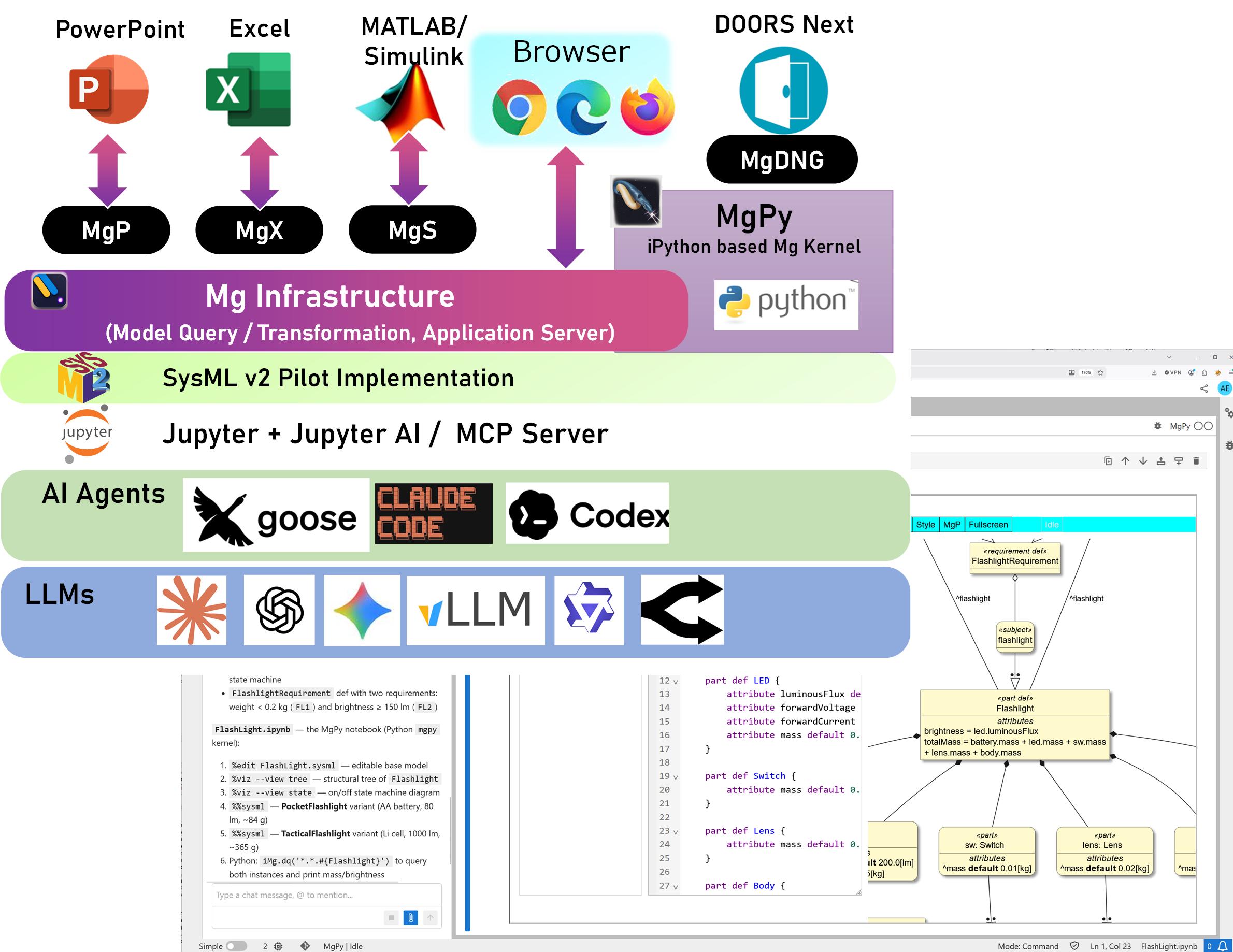1233x952 pixels.
Task: Click the Gemini four-point star logo
Action: tap(362, 611)
